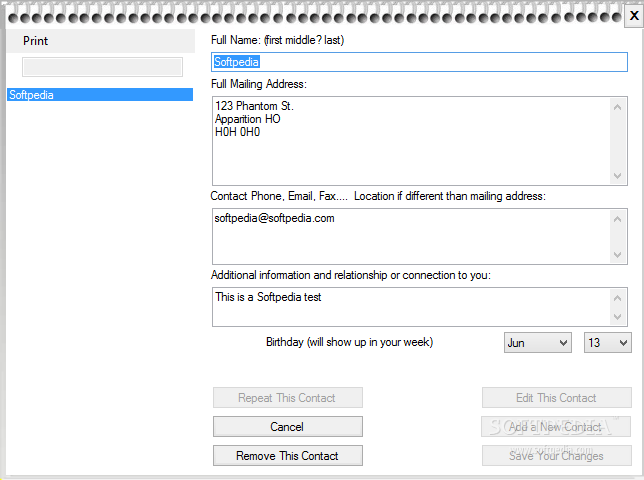
Task: Click additional information scroll down arrow
Action: coord(617,317)
